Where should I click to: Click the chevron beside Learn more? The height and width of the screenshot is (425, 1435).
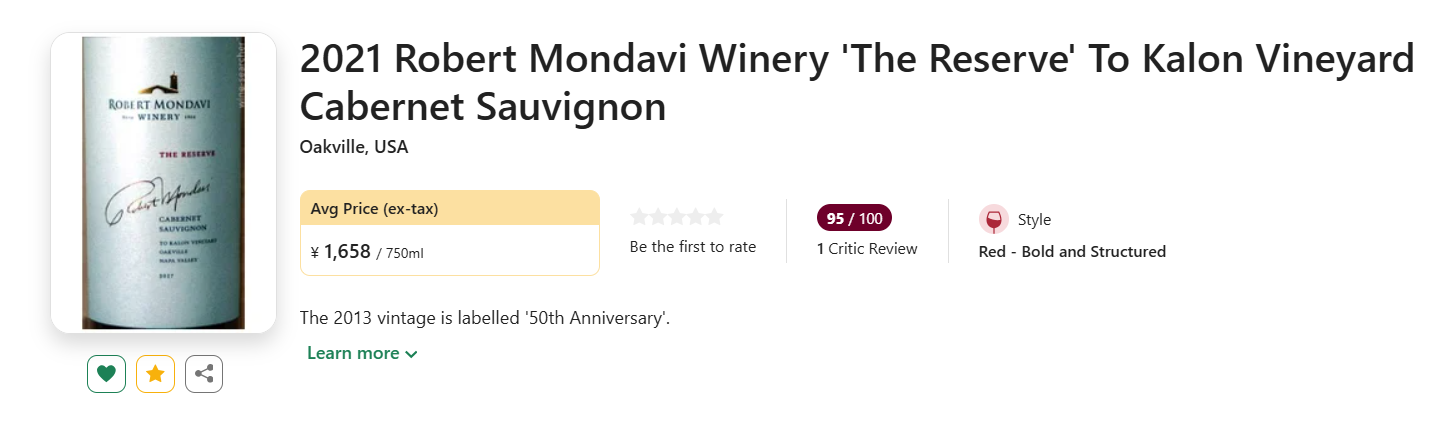(x=411, y=354)
